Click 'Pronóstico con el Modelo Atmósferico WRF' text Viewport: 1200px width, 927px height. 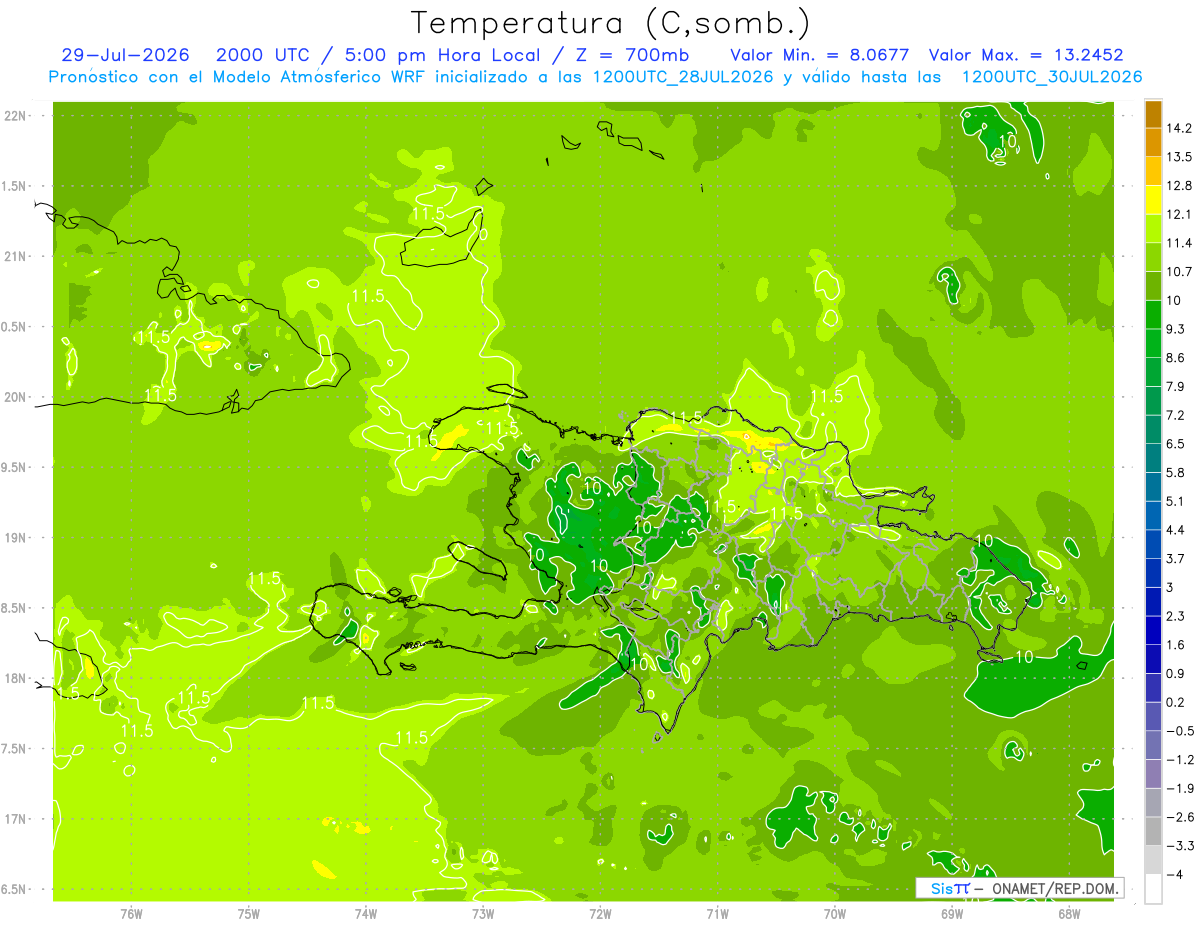point(237,77)
